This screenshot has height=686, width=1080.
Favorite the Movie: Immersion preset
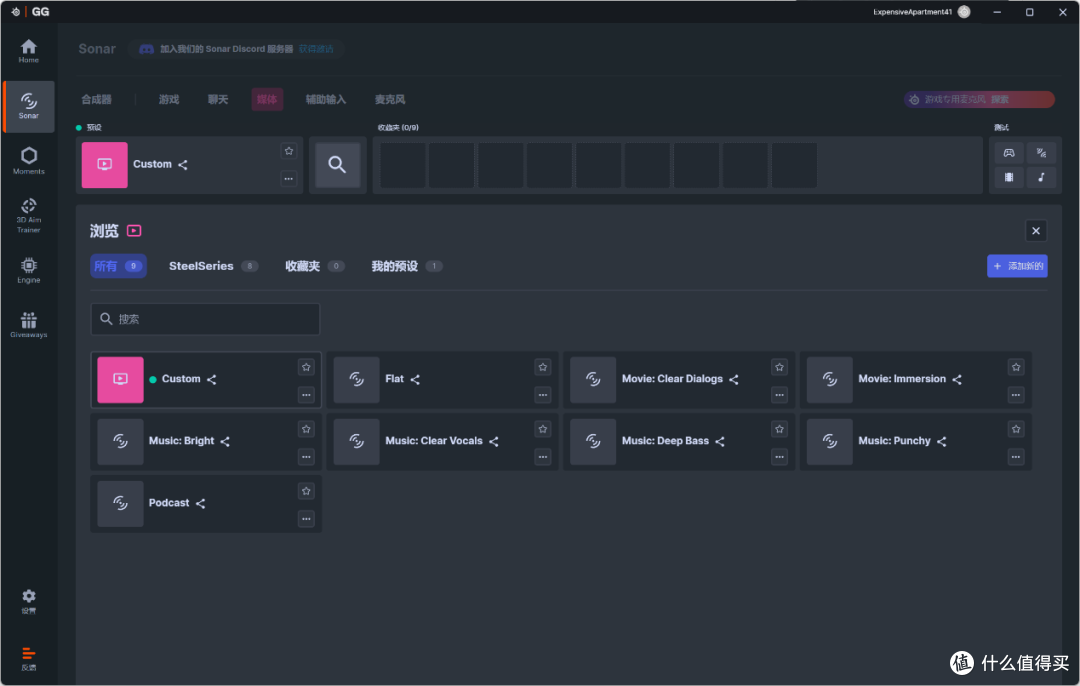[1016, 367]
